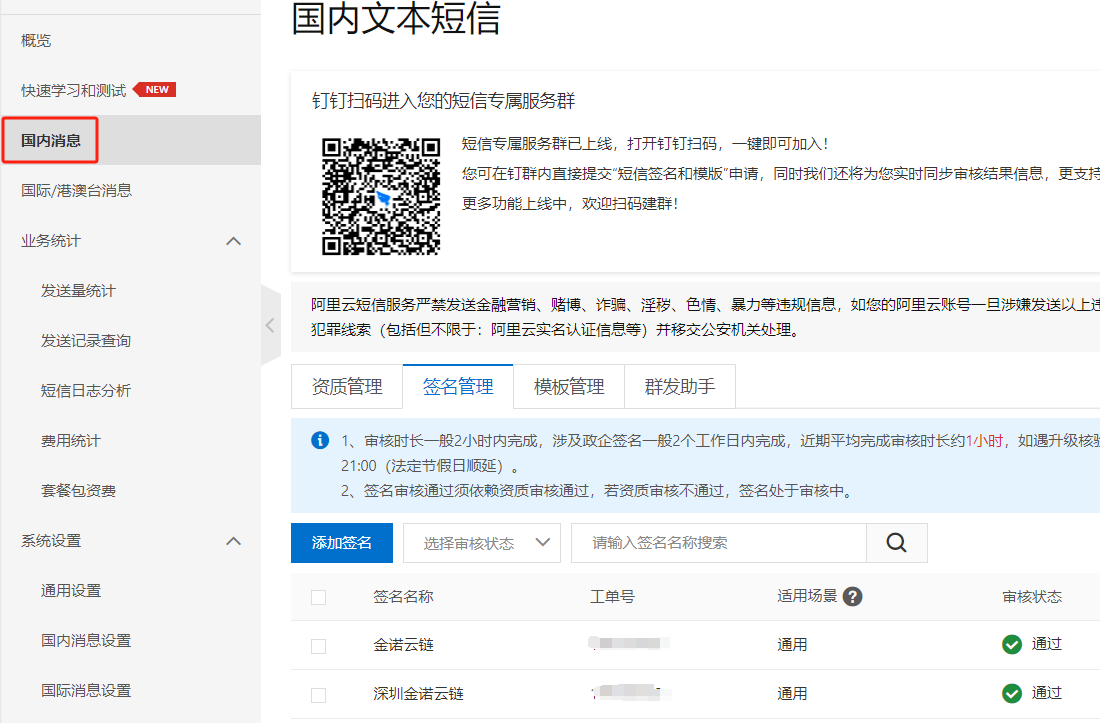Click the NEW badge next to 快速学习和测试
1100x723 pixels.
coord(155,90)
